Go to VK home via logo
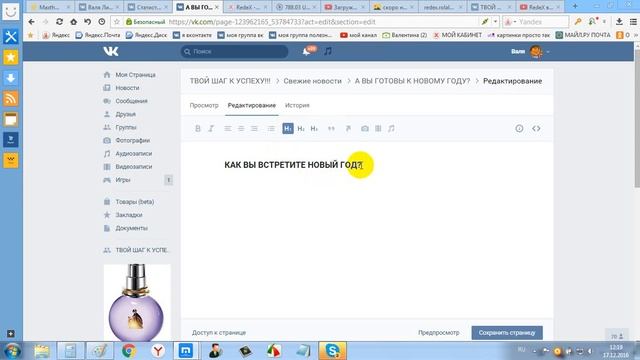Viewport: 640px width, 360px height. pyautogui.click(x=111, y=51)
